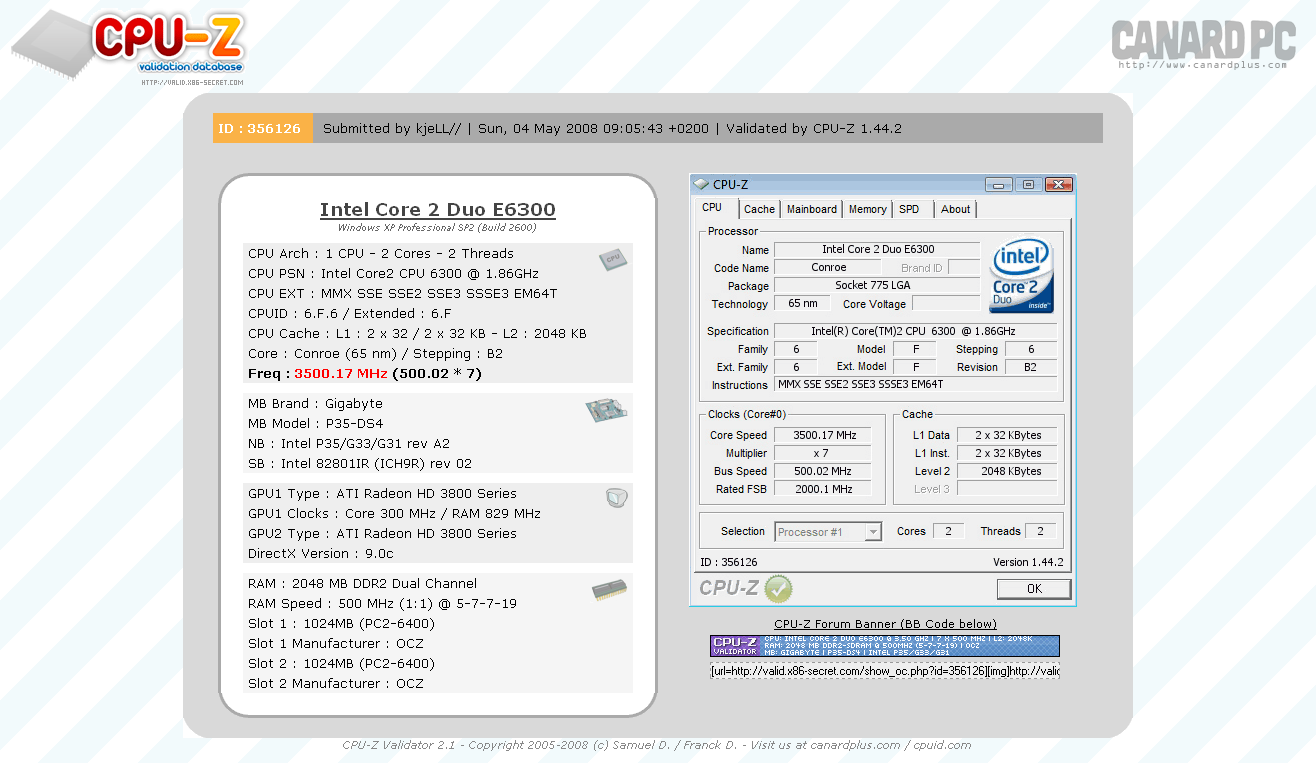Click the Core Speed 3500.17 MHz field
This screenshot has height=767, width=1316.
point(824,435)
